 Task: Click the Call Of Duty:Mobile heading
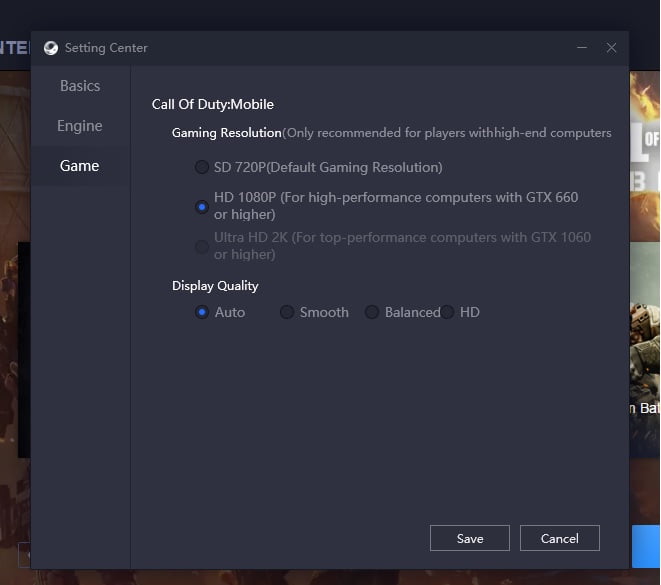coord(213,104)
